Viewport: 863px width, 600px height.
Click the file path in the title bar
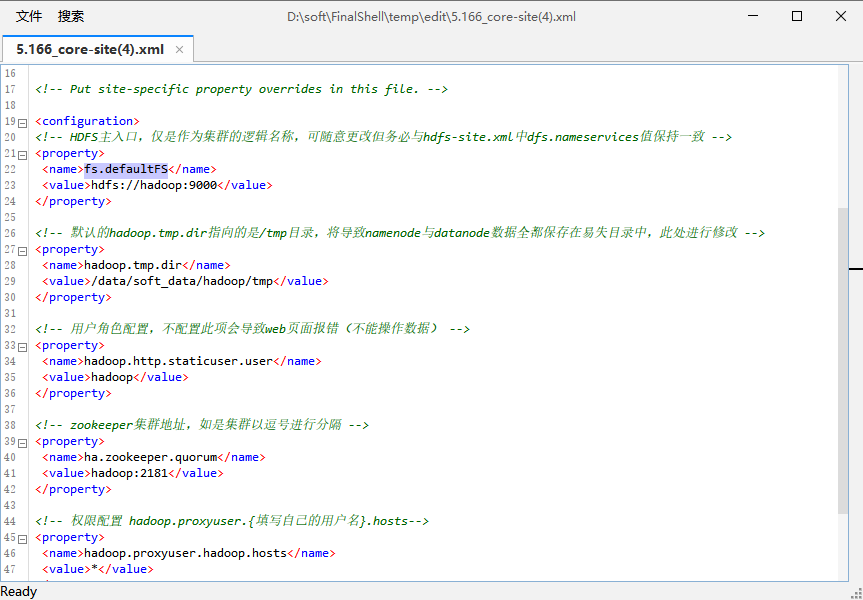click(x=432, y=16)
